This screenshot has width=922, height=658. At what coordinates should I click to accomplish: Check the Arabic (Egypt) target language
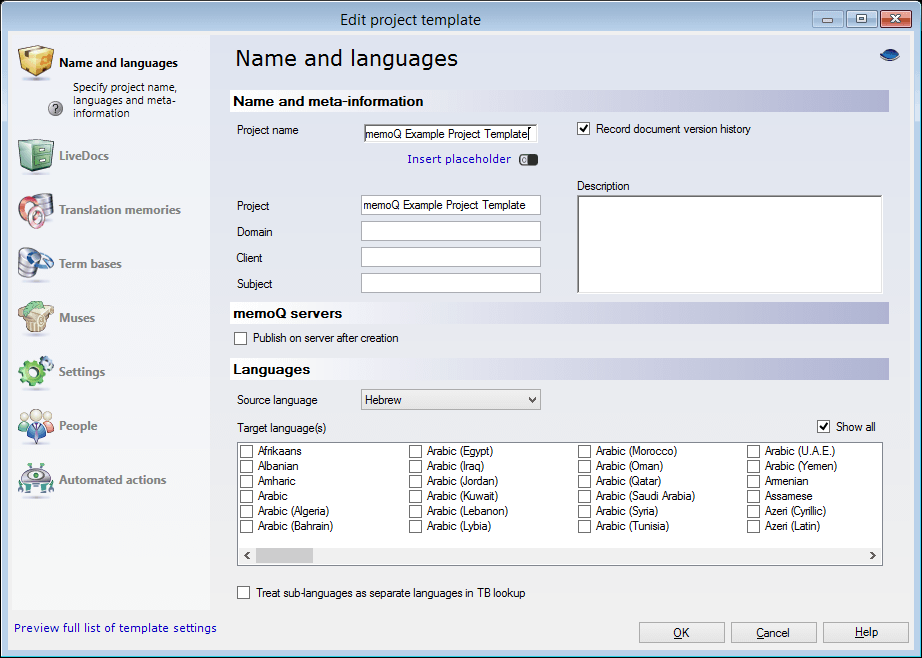click(416, 452)
